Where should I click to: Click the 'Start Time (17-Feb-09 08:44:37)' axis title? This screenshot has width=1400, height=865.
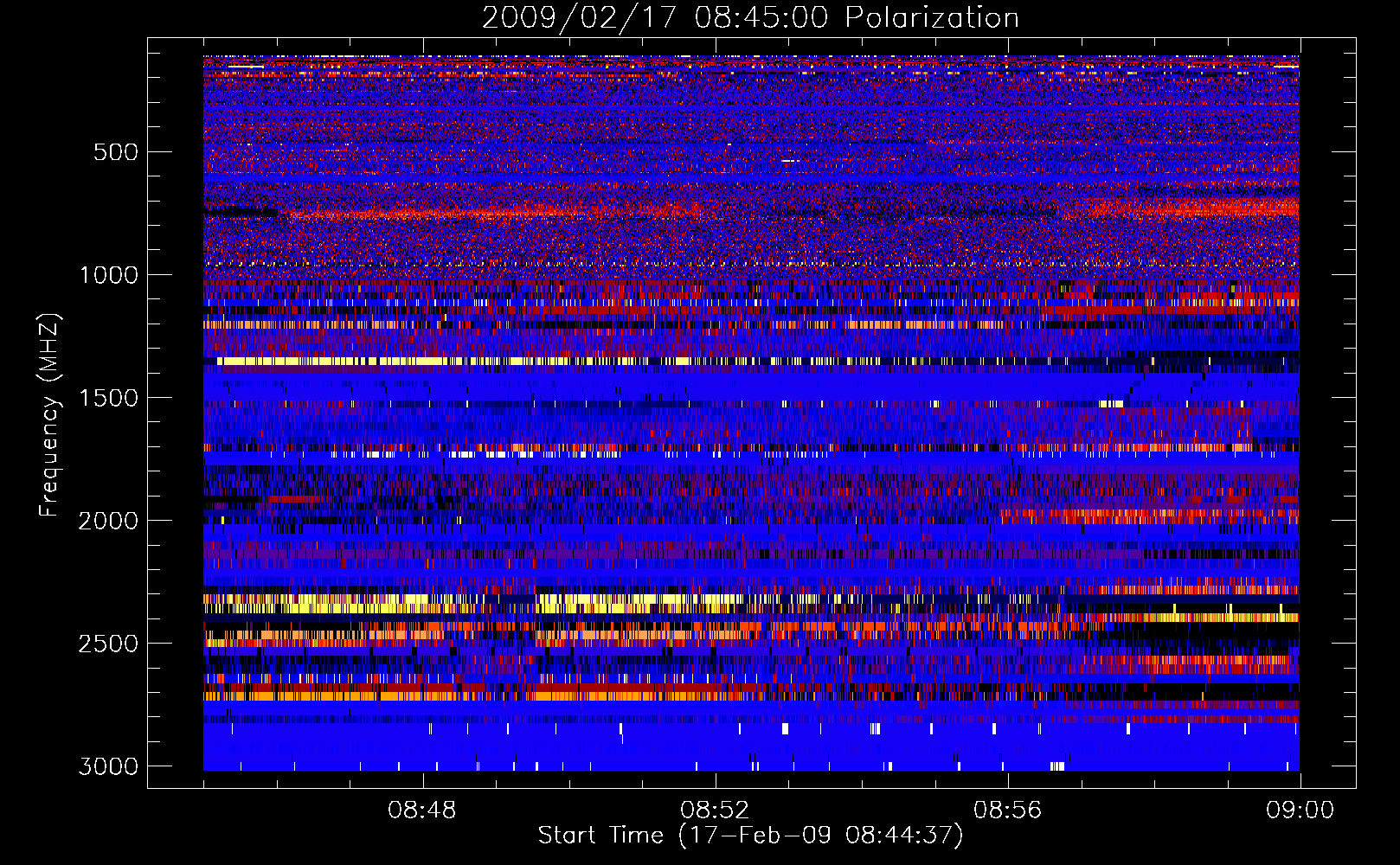750,836
